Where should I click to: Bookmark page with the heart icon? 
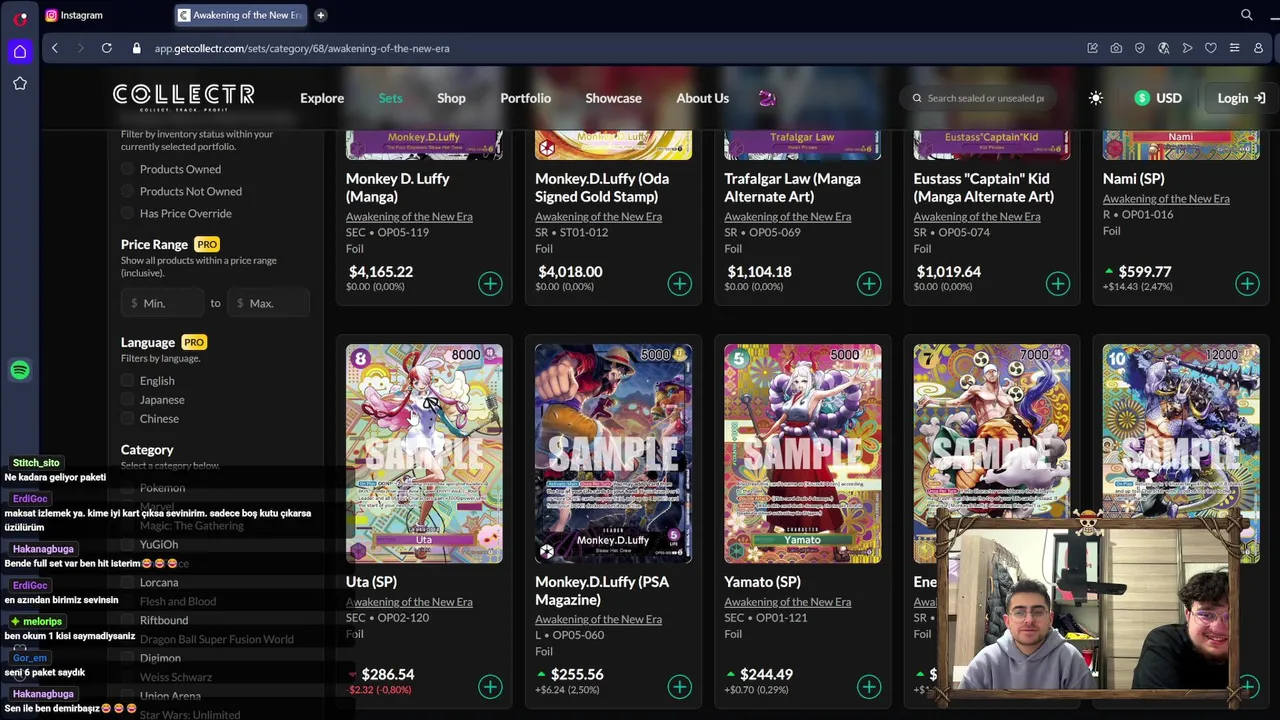(x=1210, y=48)
